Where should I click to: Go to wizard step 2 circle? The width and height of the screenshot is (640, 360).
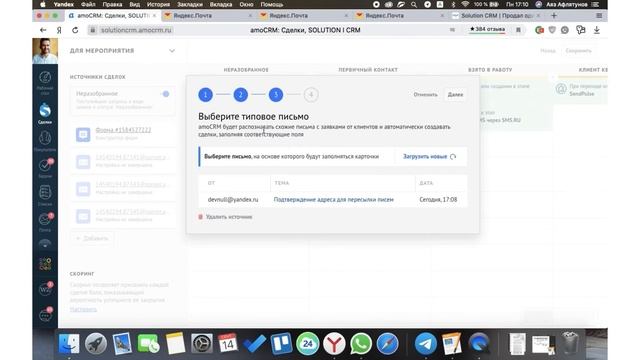click(240, 95)
